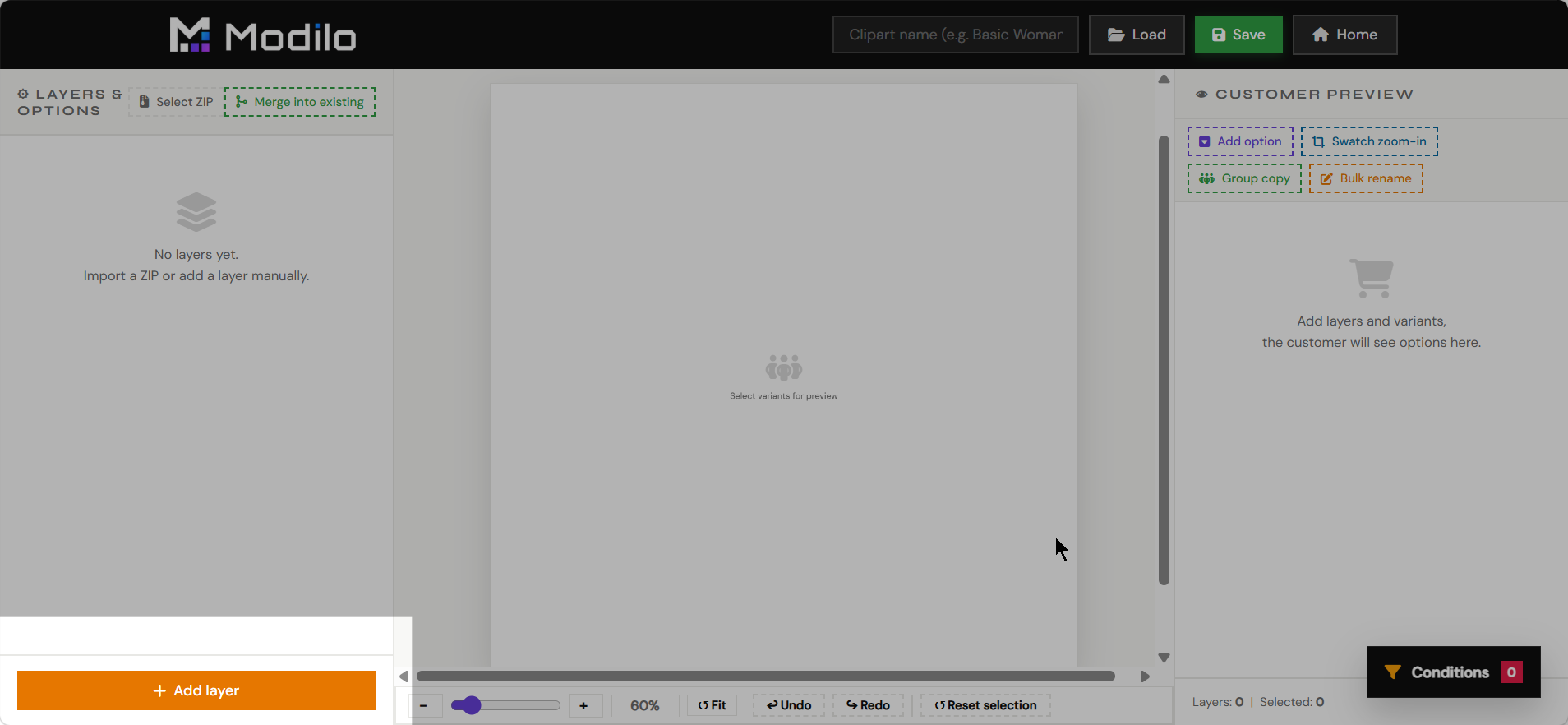Choose Merge into existing

point(300,102)
